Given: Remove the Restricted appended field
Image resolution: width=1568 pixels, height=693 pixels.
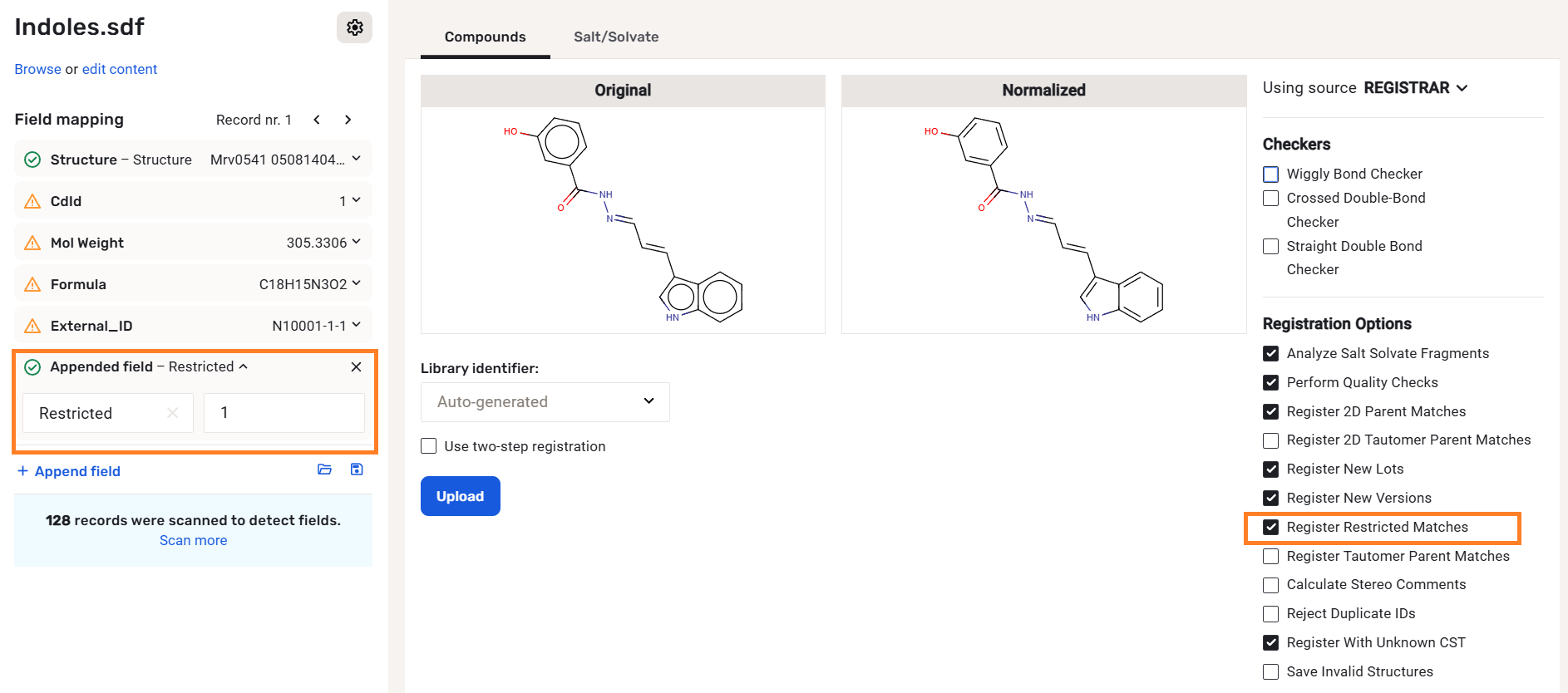Looking at the screenshot, I should (x=356, y=367).
